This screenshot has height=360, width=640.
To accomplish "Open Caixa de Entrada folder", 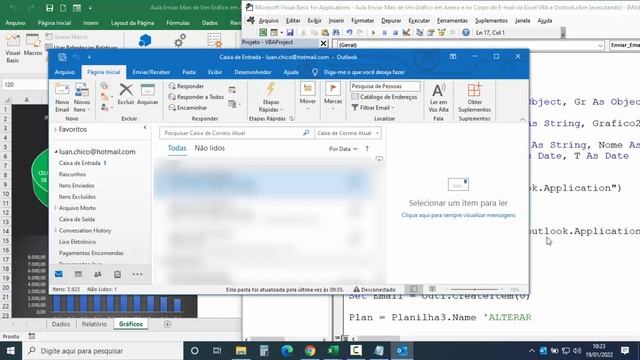I will pos(80,163).
